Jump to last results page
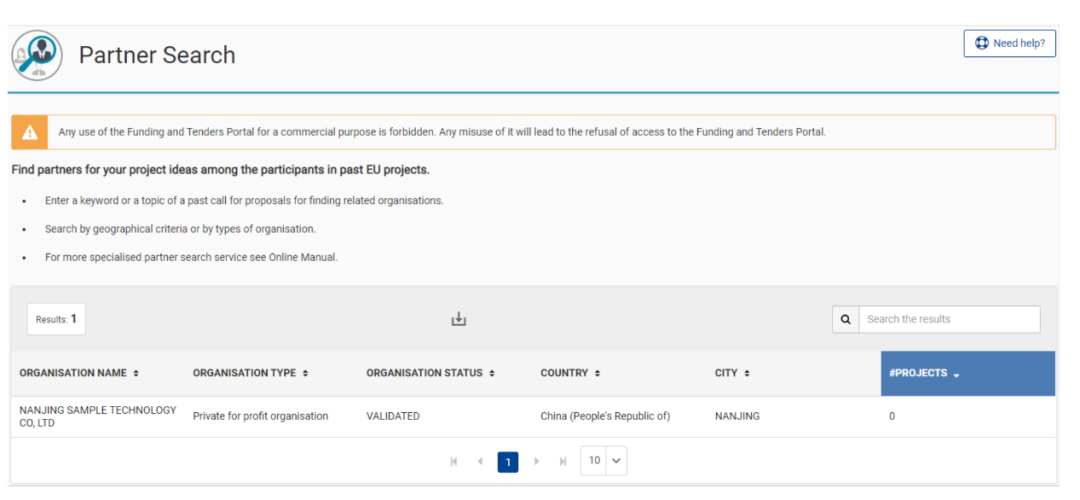1080x500 pixels. [x=562, y=462]
